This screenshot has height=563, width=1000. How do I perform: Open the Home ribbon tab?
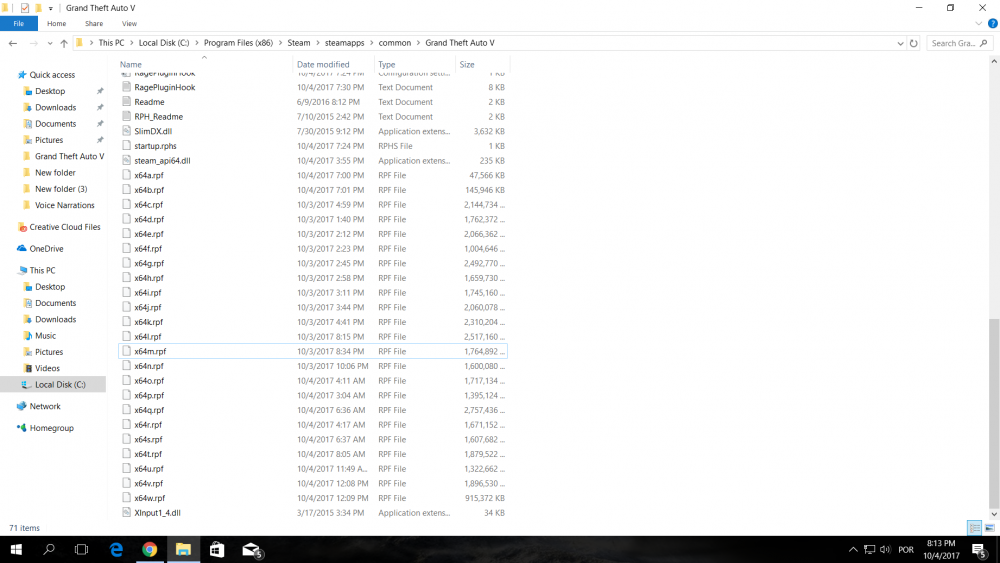[x=56, y=24]
